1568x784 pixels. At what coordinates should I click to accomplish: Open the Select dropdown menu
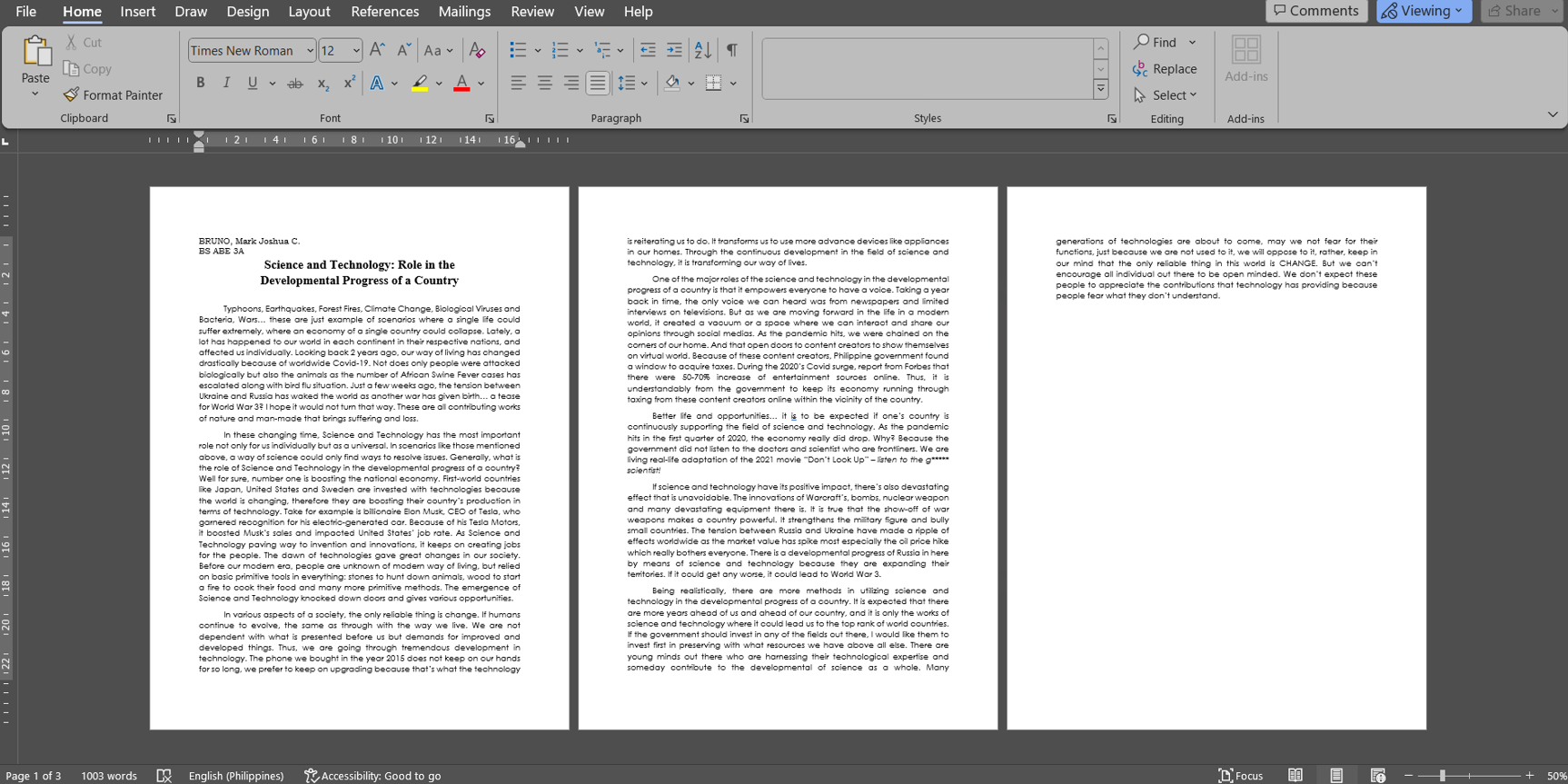(1166, 94)
